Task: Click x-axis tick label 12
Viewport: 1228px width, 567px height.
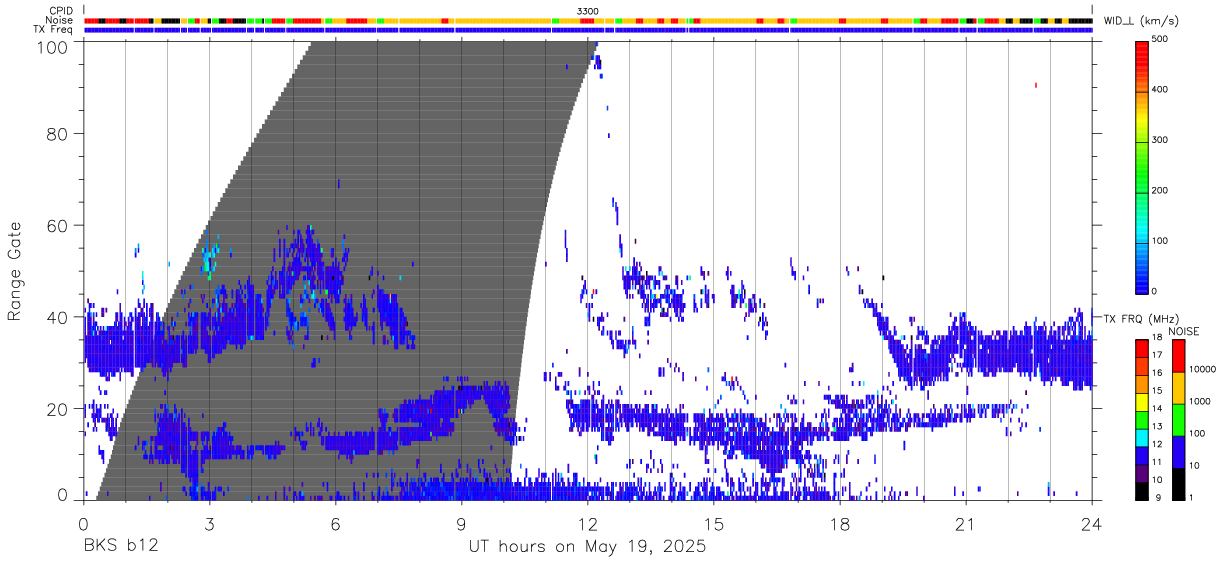Action: click(587, 525)
